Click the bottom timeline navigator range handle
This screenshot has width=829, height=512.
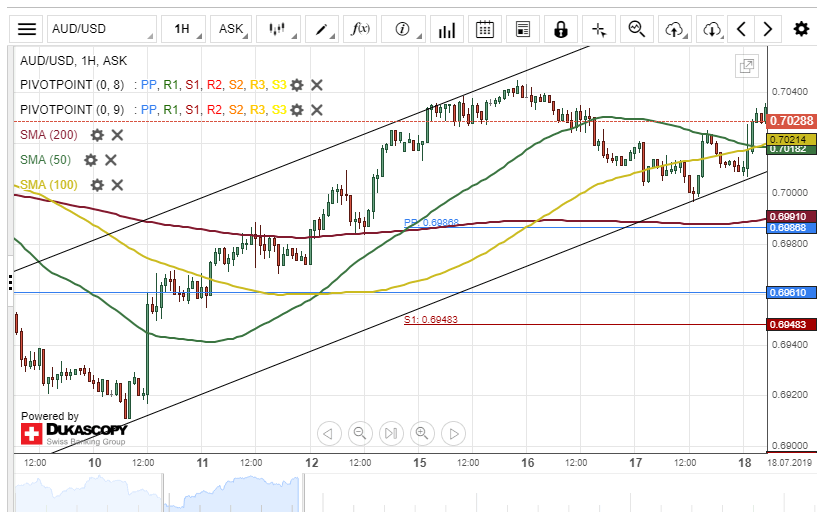[x=300, y=492]
